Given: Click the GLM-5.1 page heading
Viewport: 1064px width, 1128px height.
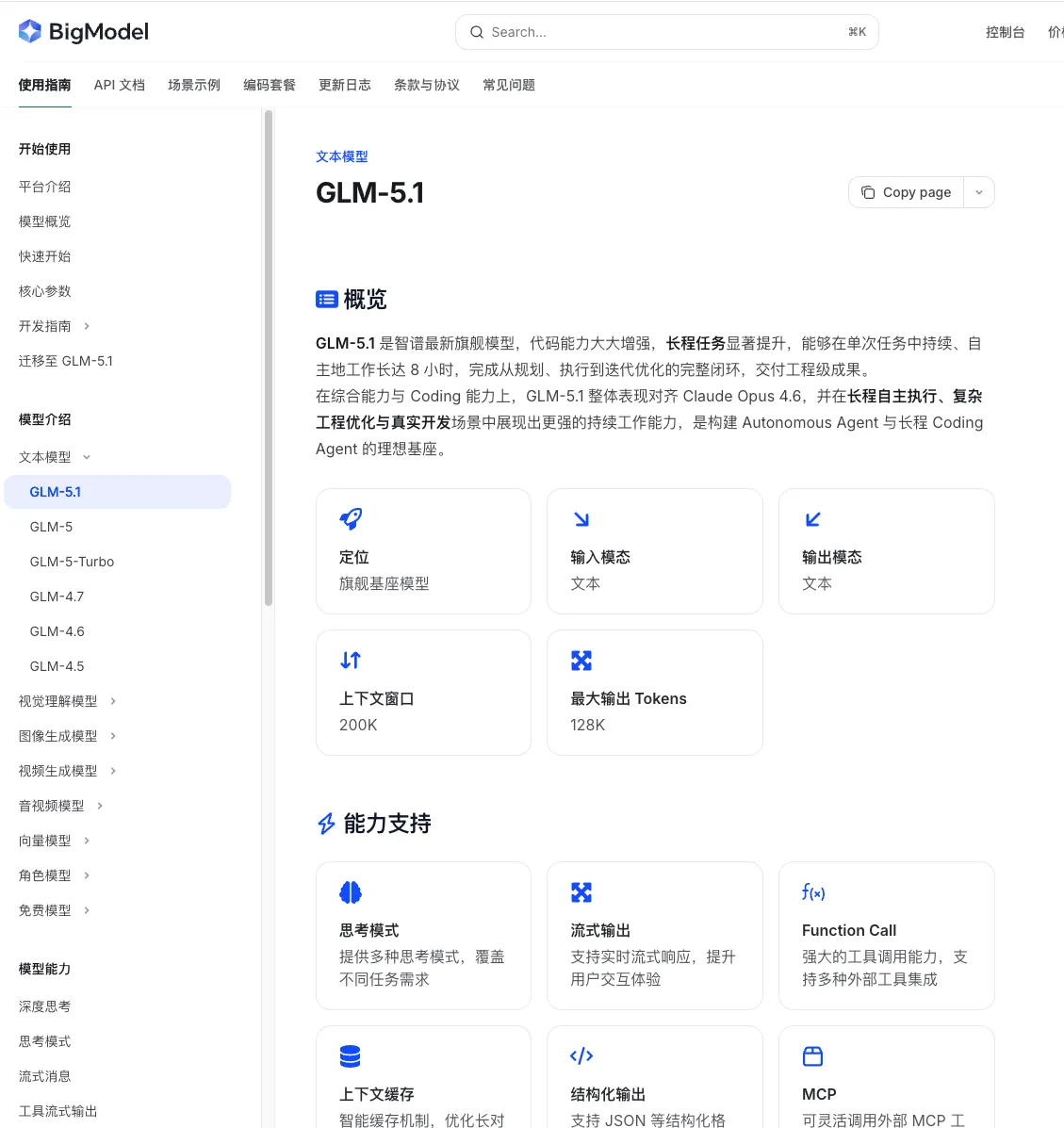Looking at the screenshot, I should point(369,193).
